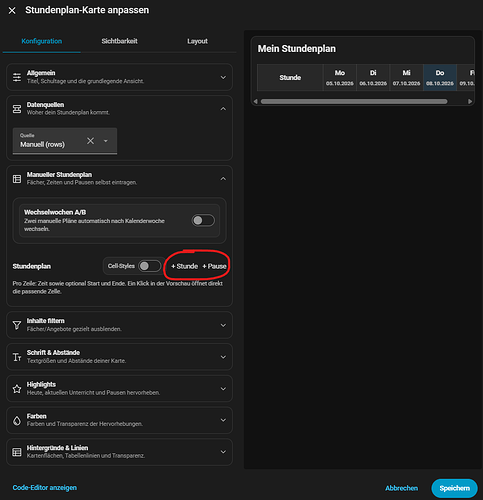This screenshot has width=483, height=500.
Task: Open Code-Editor anzeigen link
Action: tap(45, 488)
